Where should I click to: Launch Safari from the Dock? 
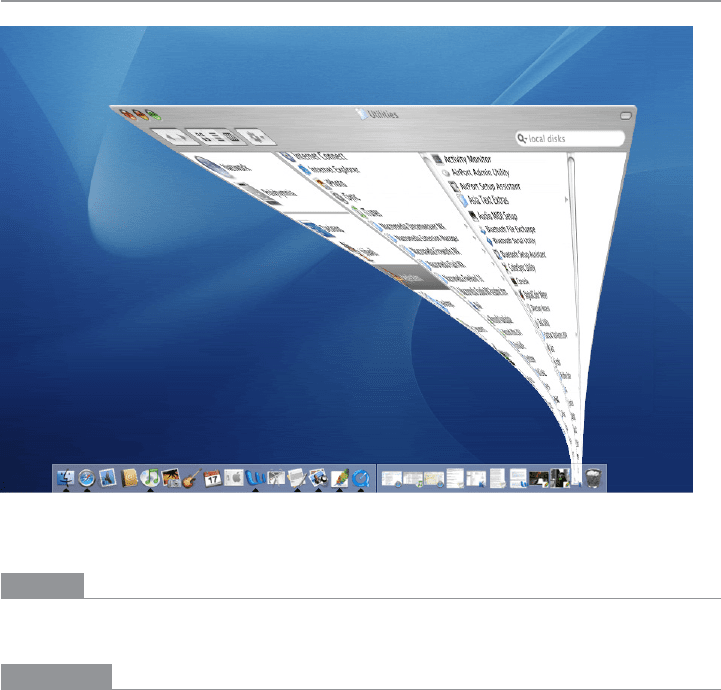86,478
